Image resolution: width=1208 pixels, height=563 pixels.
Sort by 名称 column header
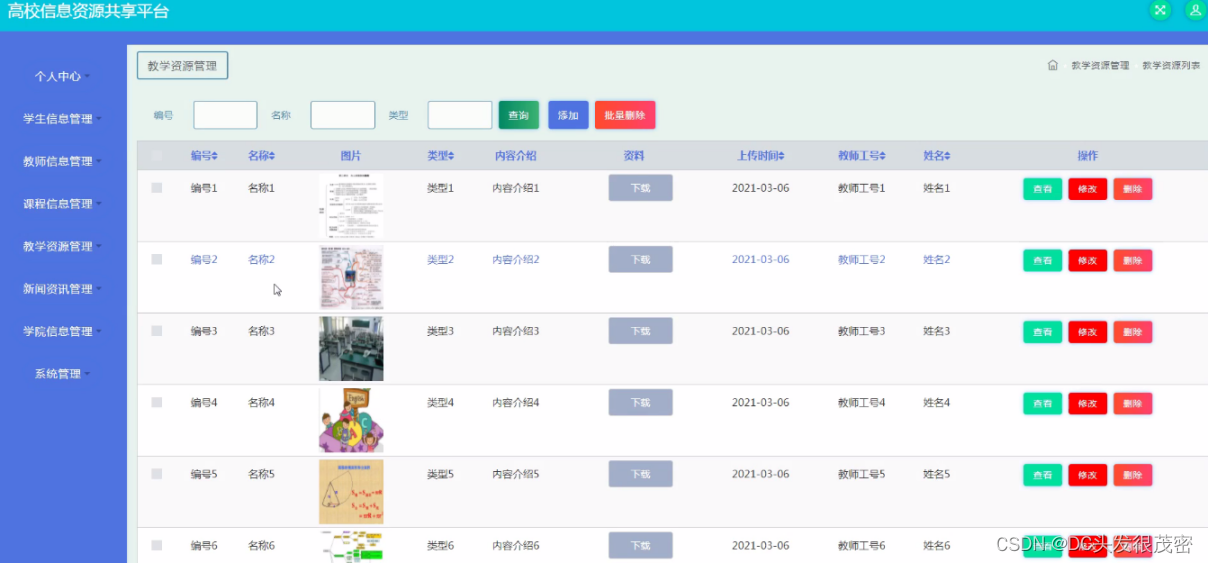point(261,156)
